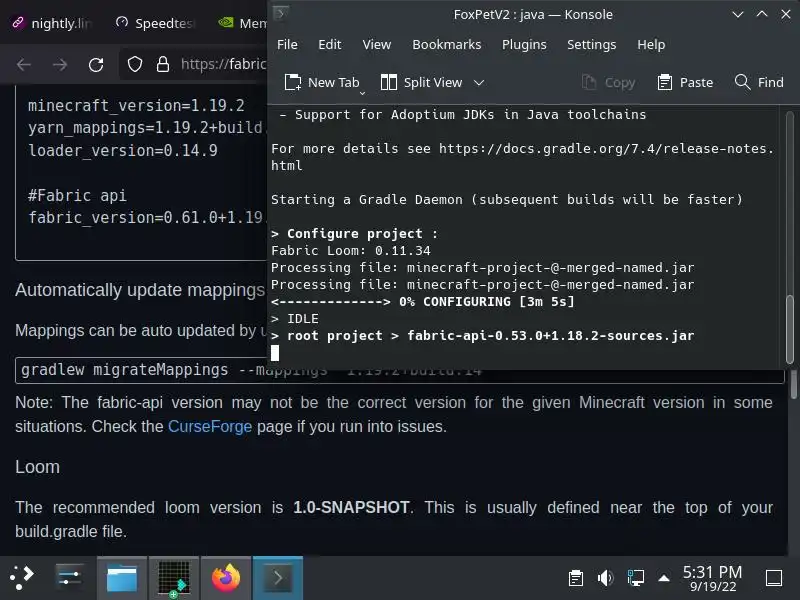Click the text 'loader_version=0.14.9'
The width and height of the screenshot is (800, 600).
click(x=122, y=151)
